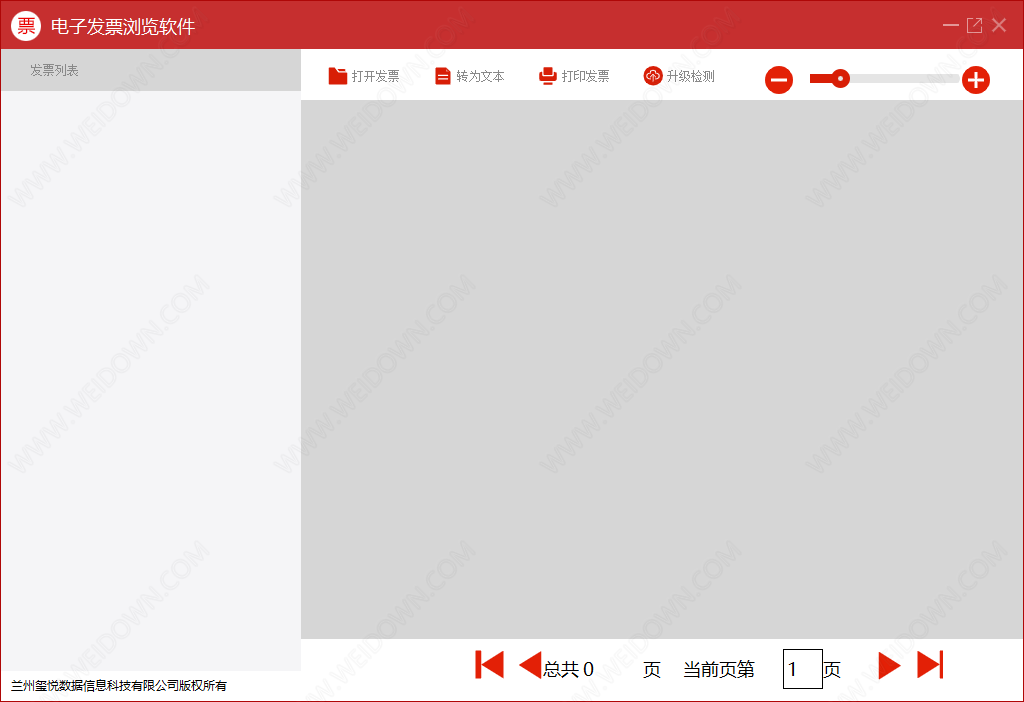Click the 总共 0 page count text
Viewport: 1024px width, 702px height.
point(568,669)
